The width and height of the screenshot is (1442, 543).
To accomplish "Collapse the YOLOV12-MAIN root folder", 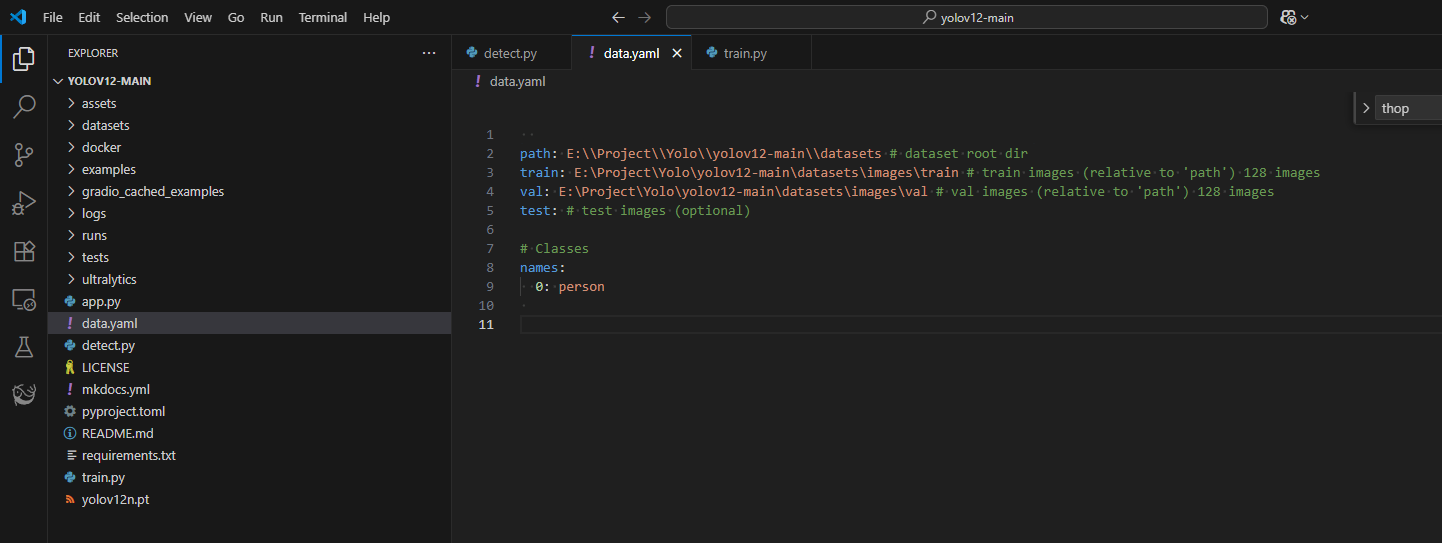I will (58, 81).
